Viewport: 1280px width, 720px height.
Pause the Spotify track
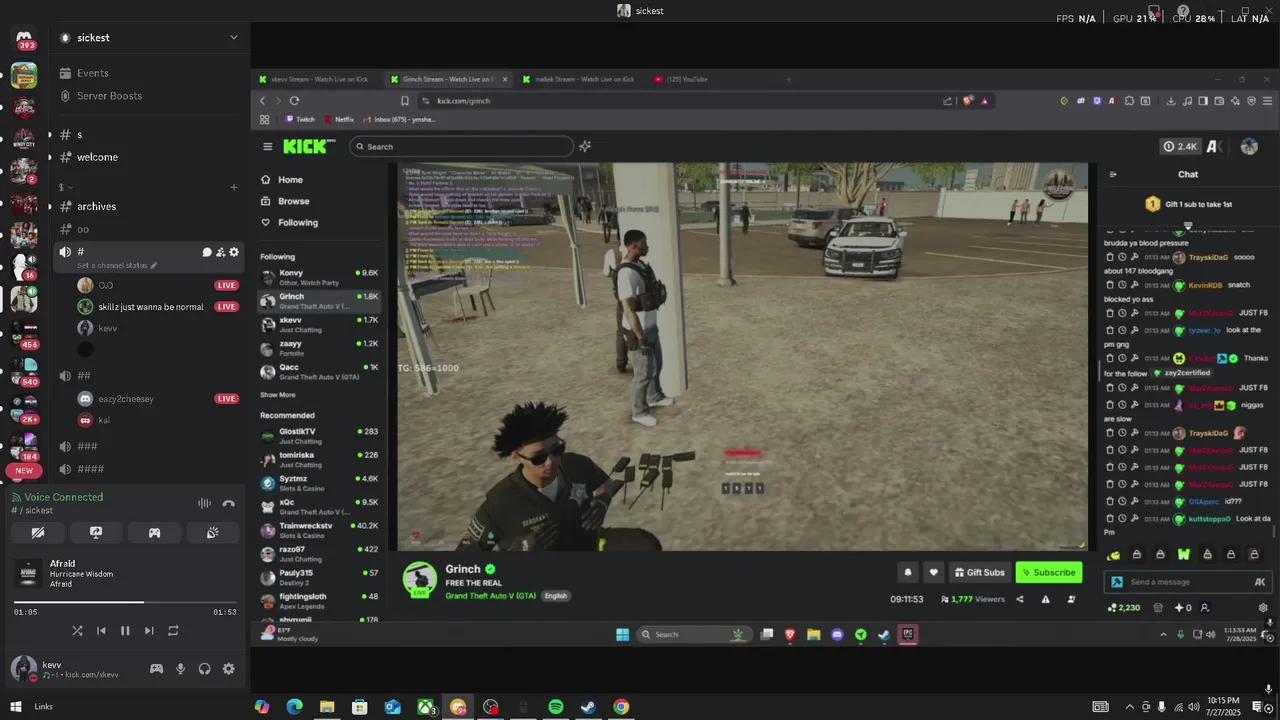(125, 631)
